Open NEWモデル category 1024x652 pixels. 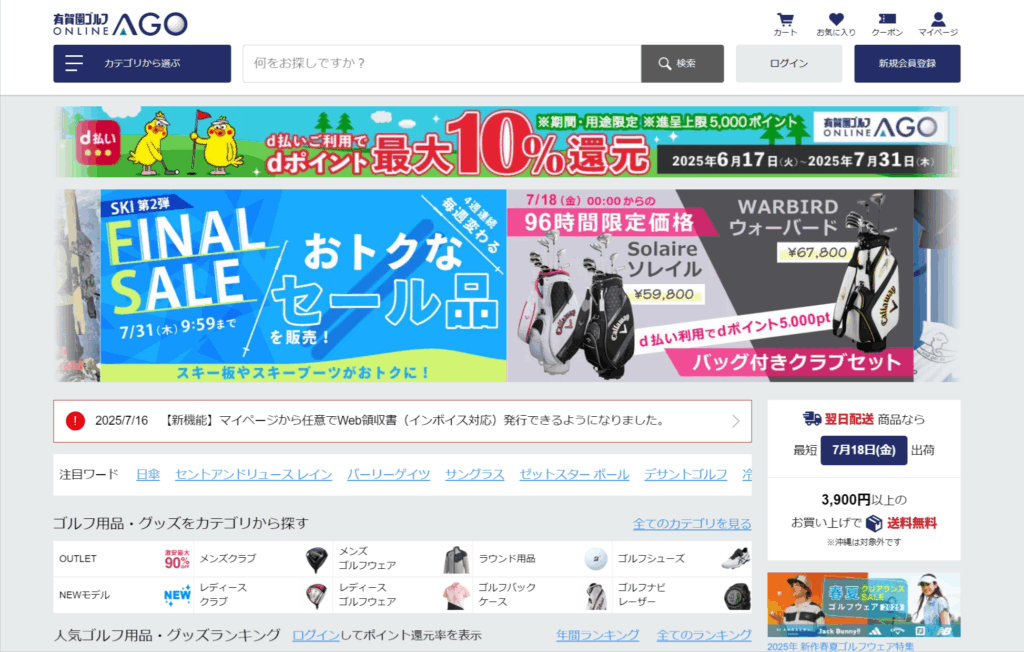coord(123,595)
